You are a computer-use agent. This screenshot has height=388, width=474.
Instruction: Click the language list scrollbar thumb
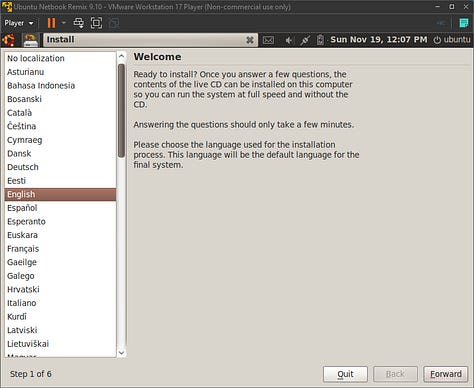pyautogui.click(x=121, y=111)
